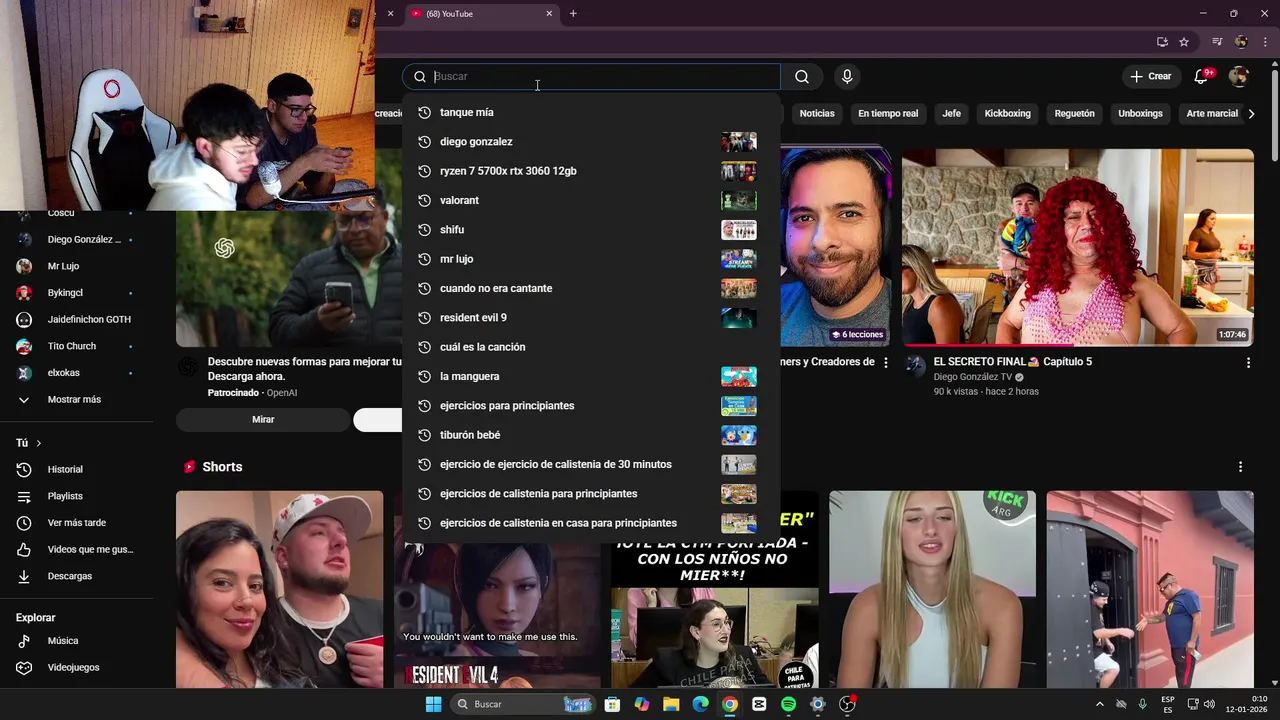Open Chrome media control icon
Viewport: 1280px width, 720px height.
[x=1217, y=42]
